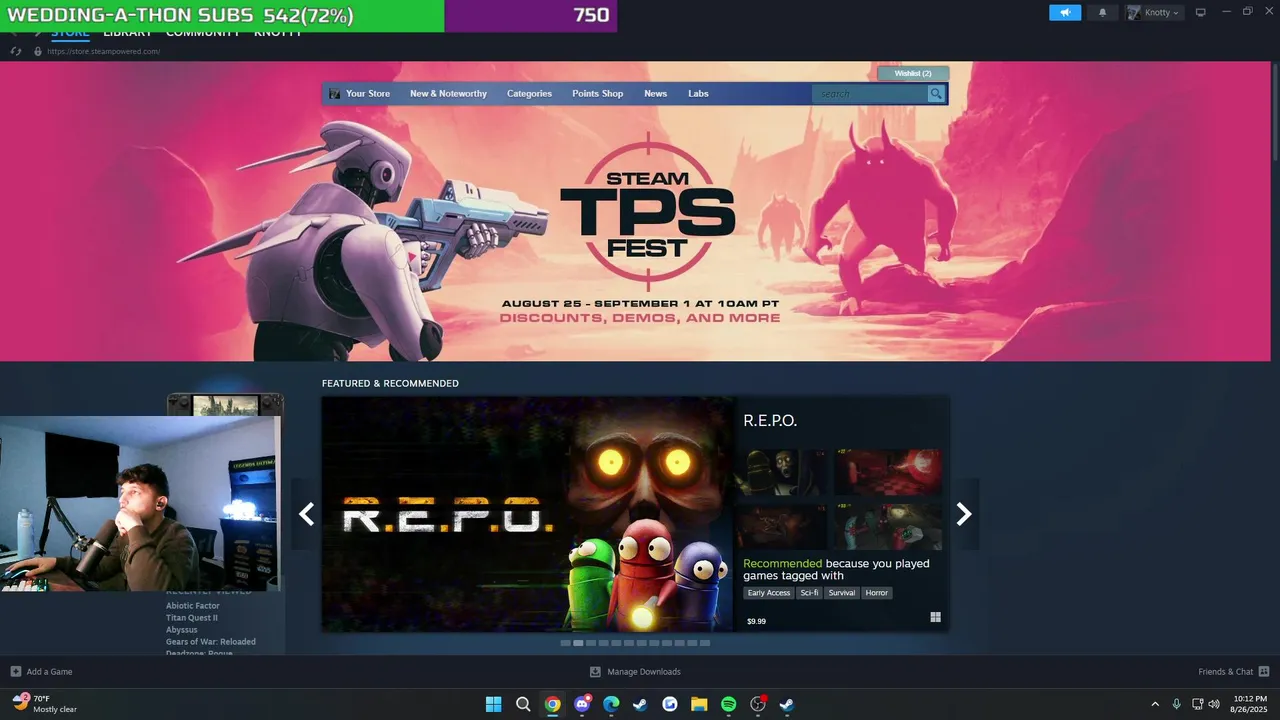Open network/display tray icon
Viewport: 1280px width, 720px height.
tap(1198, 704)
